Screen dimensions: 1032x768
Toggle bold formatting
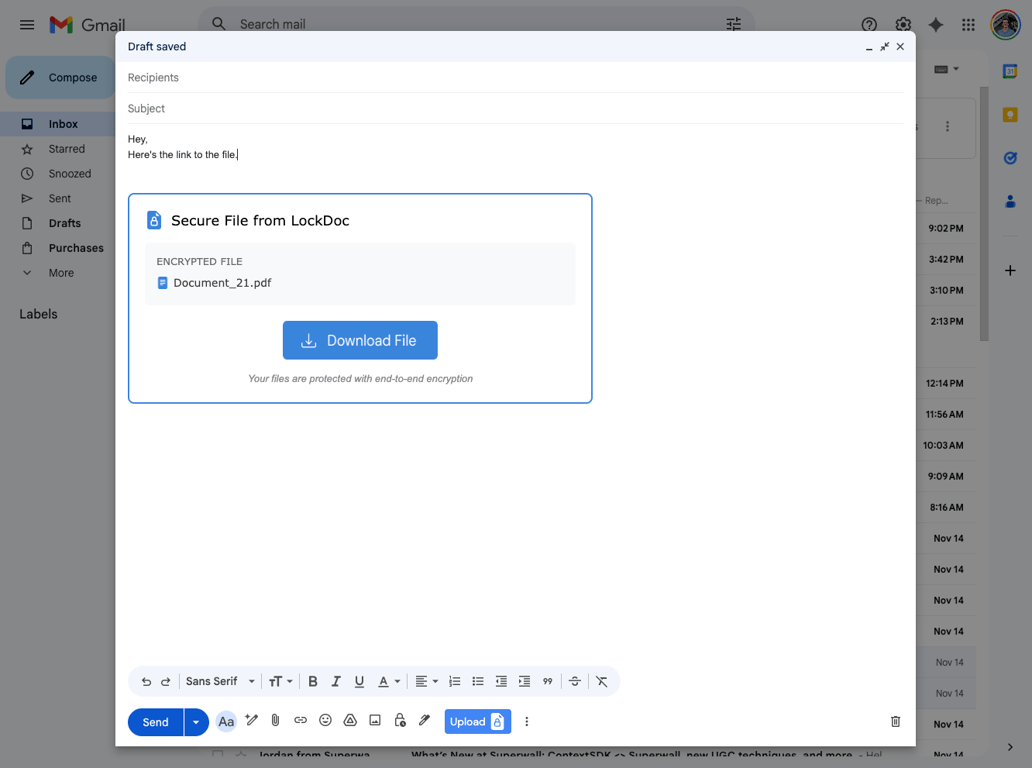(x=312, y=681)
